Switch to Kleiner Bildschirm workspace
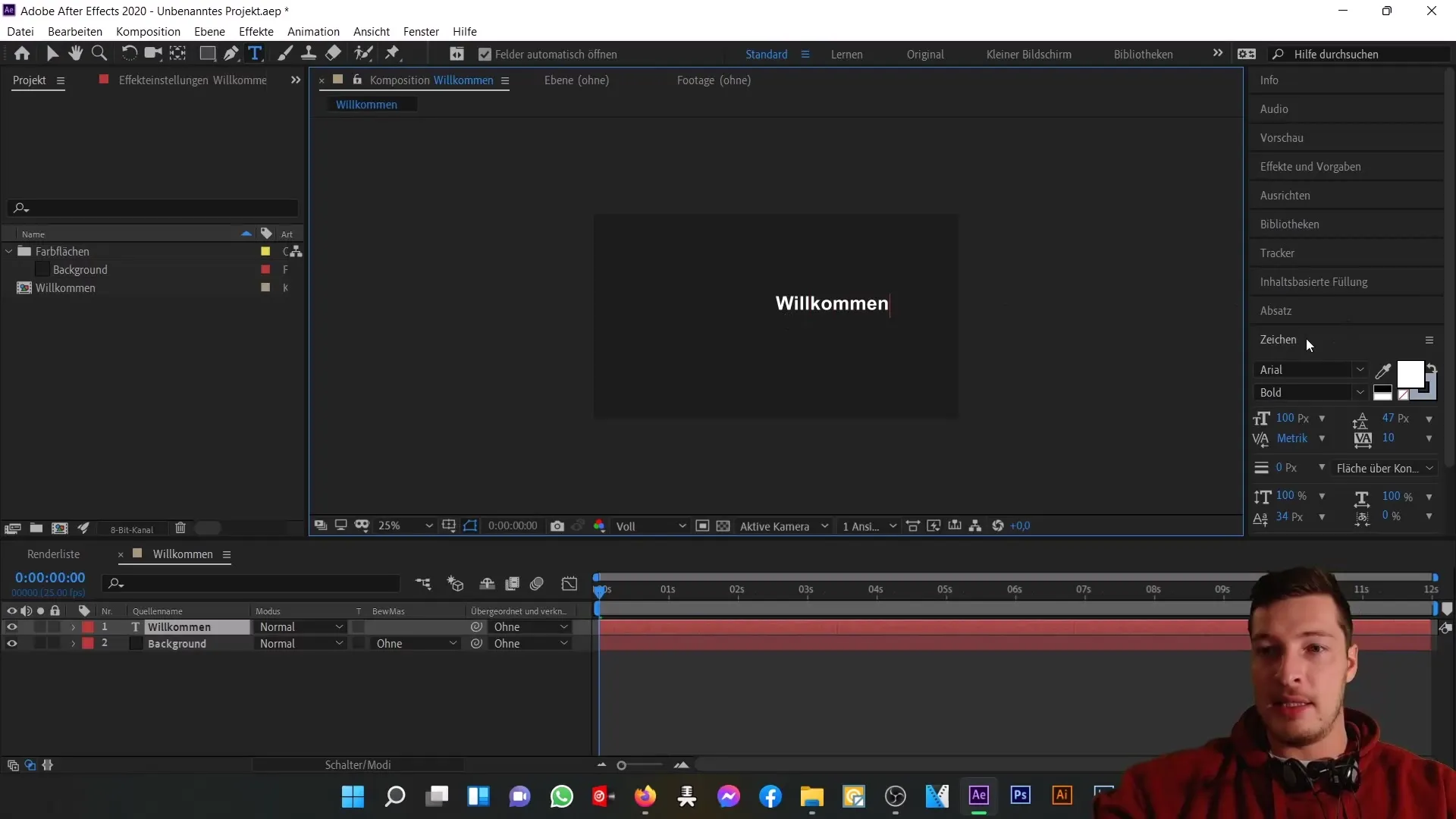The width and height of the screenshot is (1456, 819). pyautogui.click(x=1028, y=55)
